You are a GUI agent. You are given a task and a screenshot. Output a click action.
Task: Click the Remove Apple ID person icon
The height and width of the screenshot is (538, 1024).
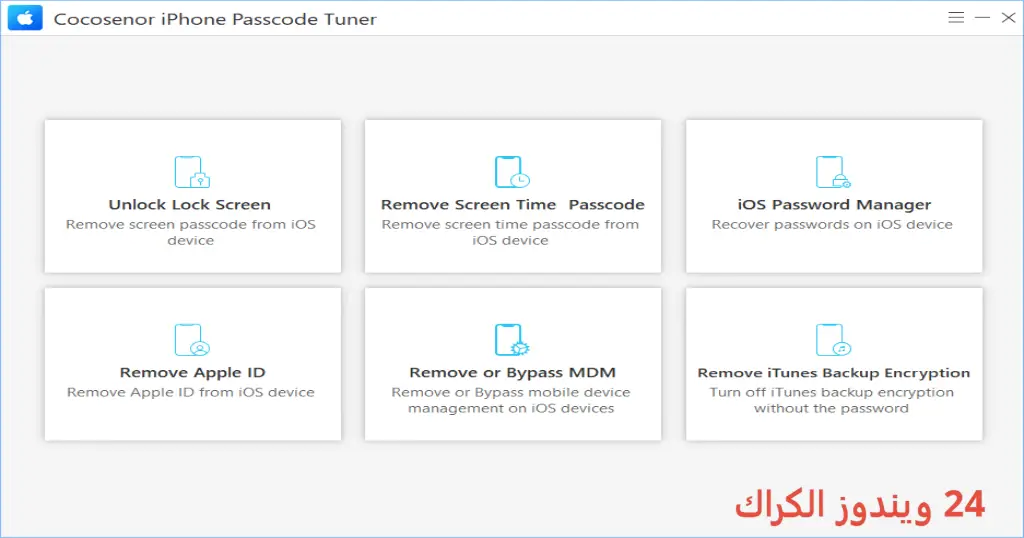192,340
